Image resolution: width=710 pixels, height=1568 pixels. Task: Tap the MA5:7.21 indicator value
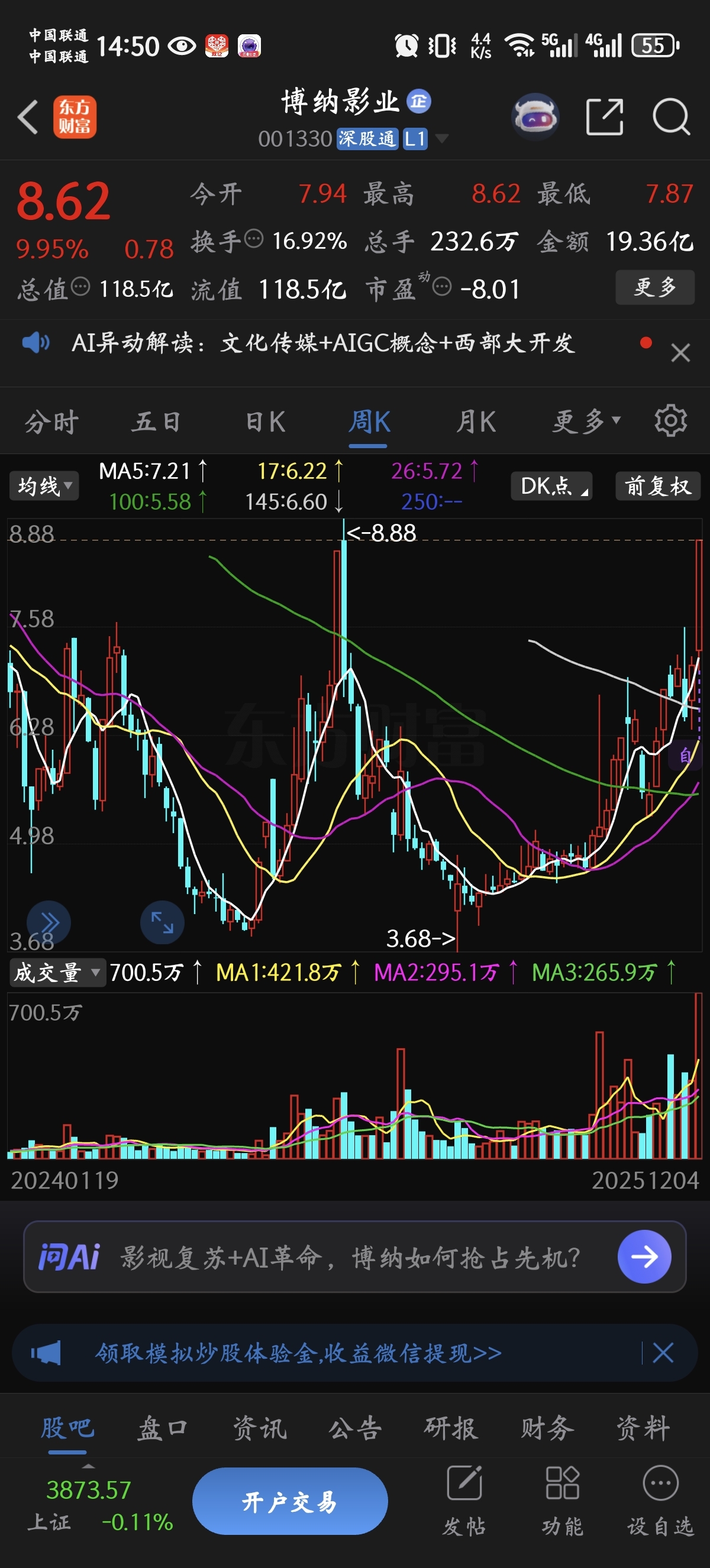pos(153,471)
